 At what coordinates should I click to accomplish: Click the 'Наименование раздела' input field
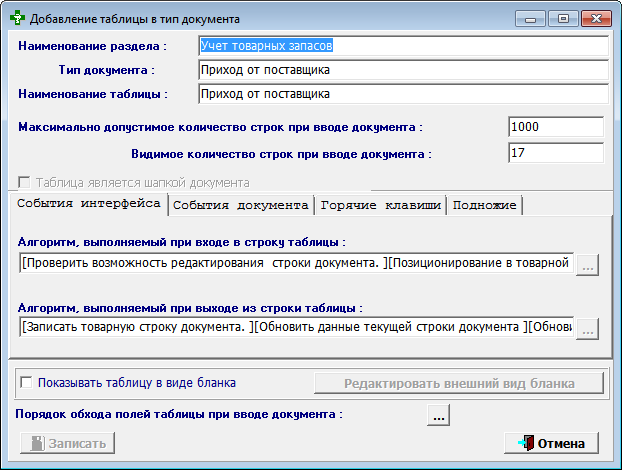pos(403,46)
